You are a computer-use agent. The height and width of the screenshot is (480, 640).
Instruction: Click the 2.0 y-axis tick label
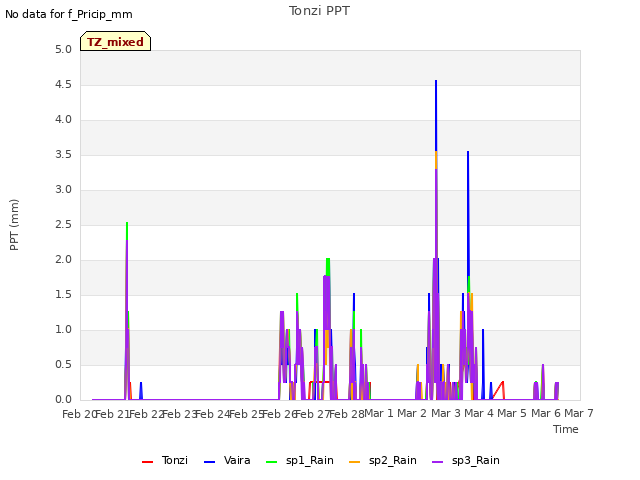63,260
